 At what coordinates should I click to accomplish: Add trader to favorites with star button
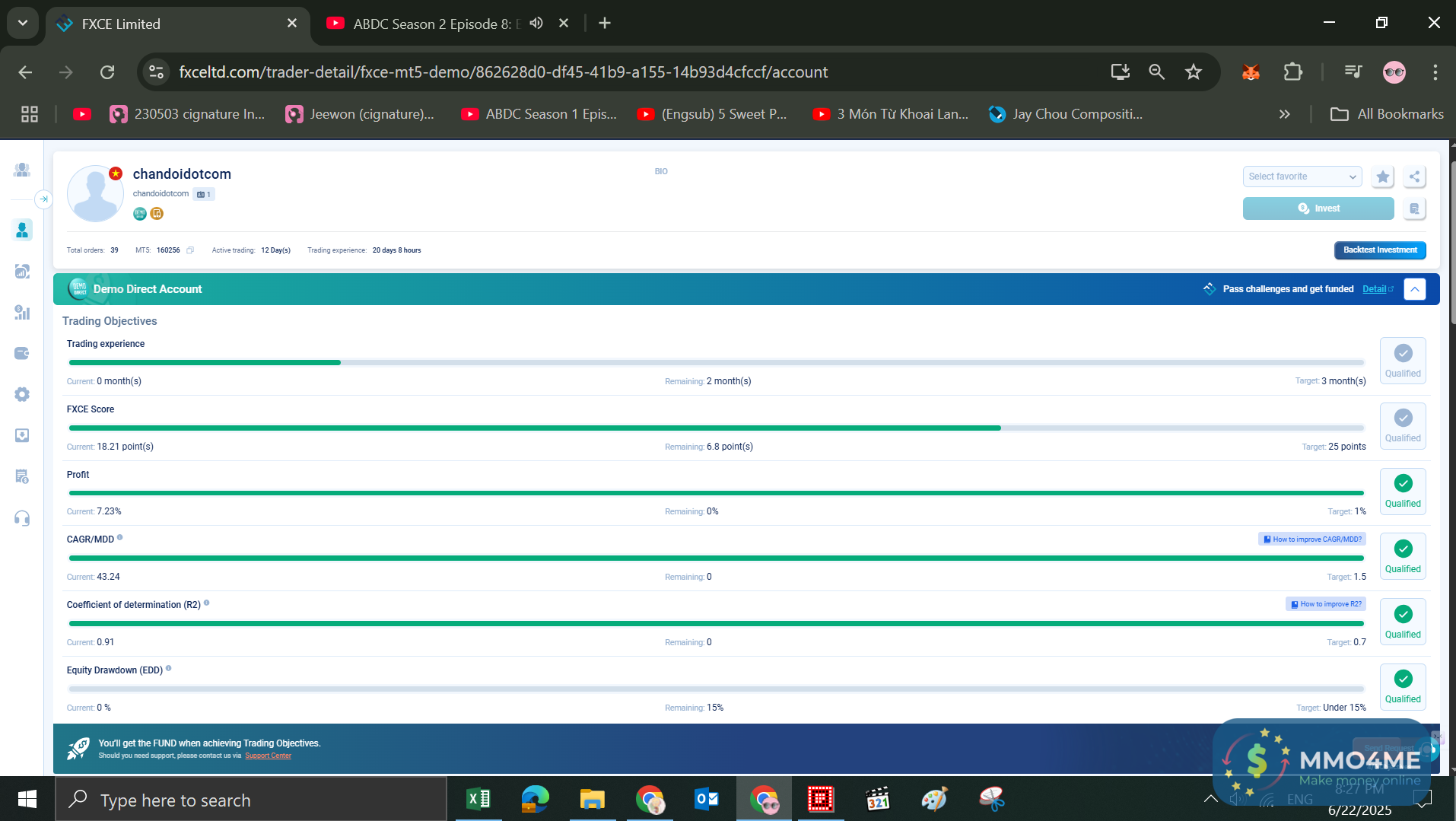pyautogui.click(x=1383, y=177)
